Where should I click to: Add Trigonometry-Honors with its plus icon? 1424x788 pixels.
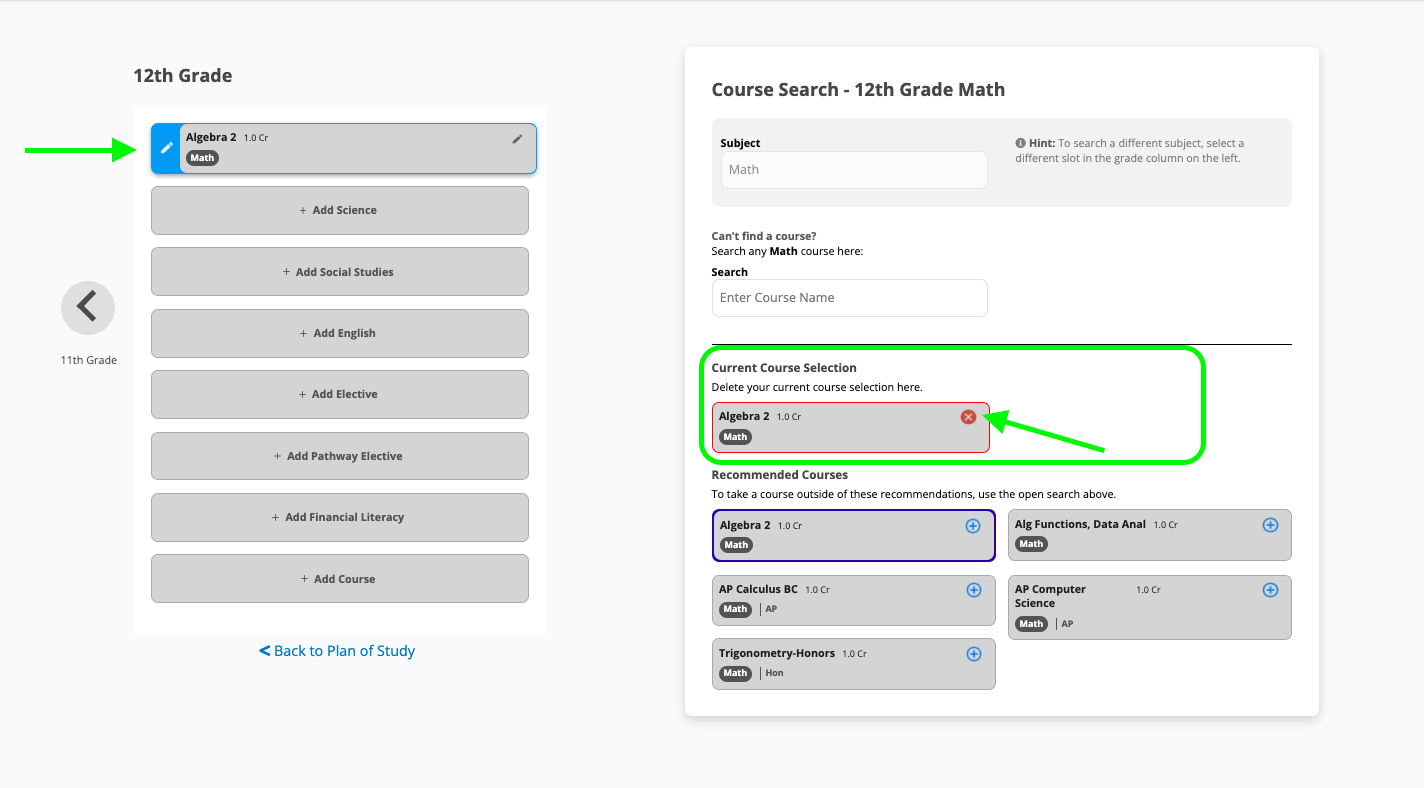tap(974, 654)
